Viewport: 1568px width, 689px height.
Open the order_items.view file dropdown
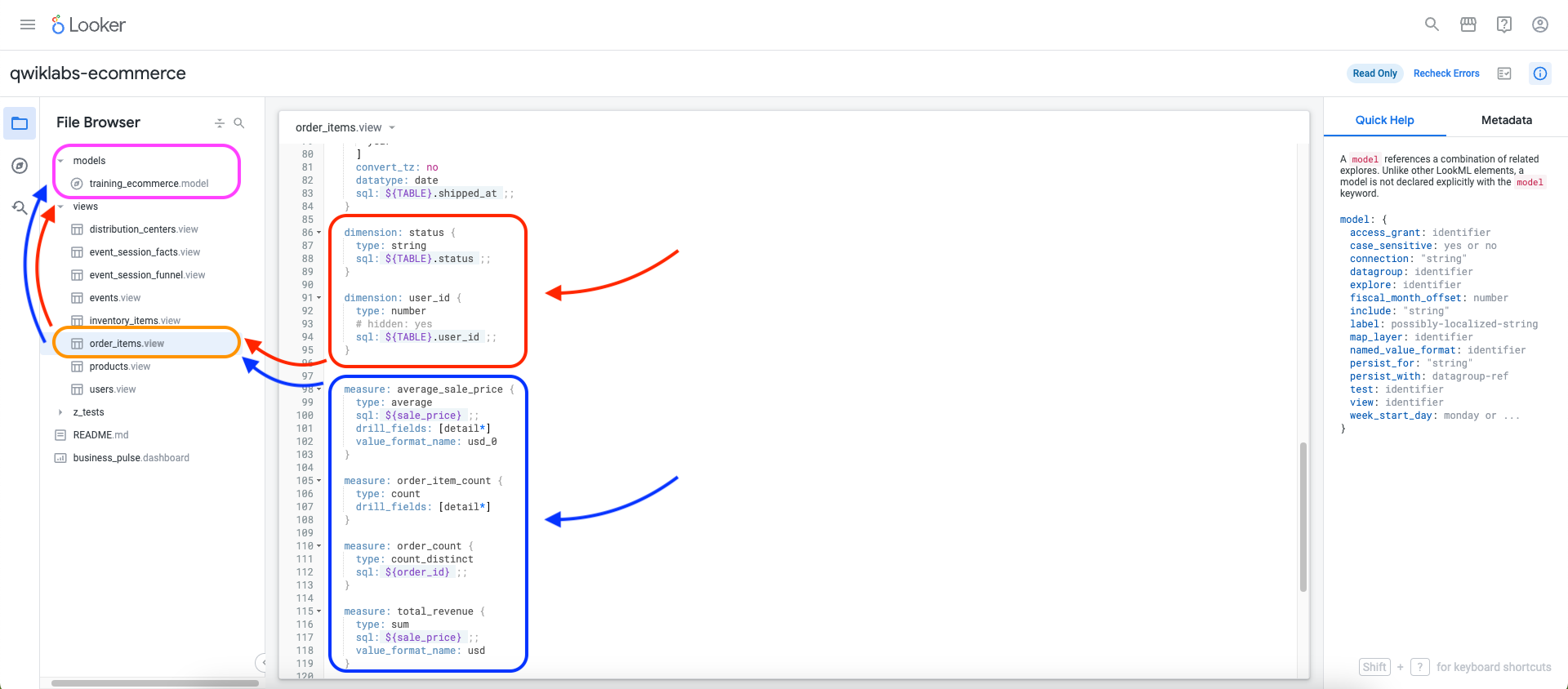pyautogui.click(x=392, y=127)
